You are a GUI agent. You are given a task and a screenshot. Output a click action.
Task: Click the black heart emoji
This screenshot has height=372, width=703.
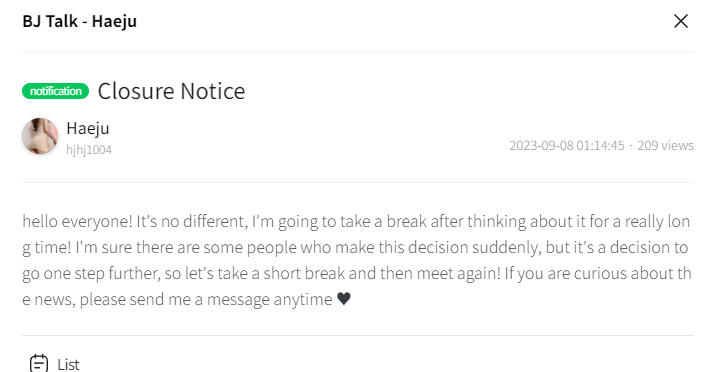[x=343, y=298]
